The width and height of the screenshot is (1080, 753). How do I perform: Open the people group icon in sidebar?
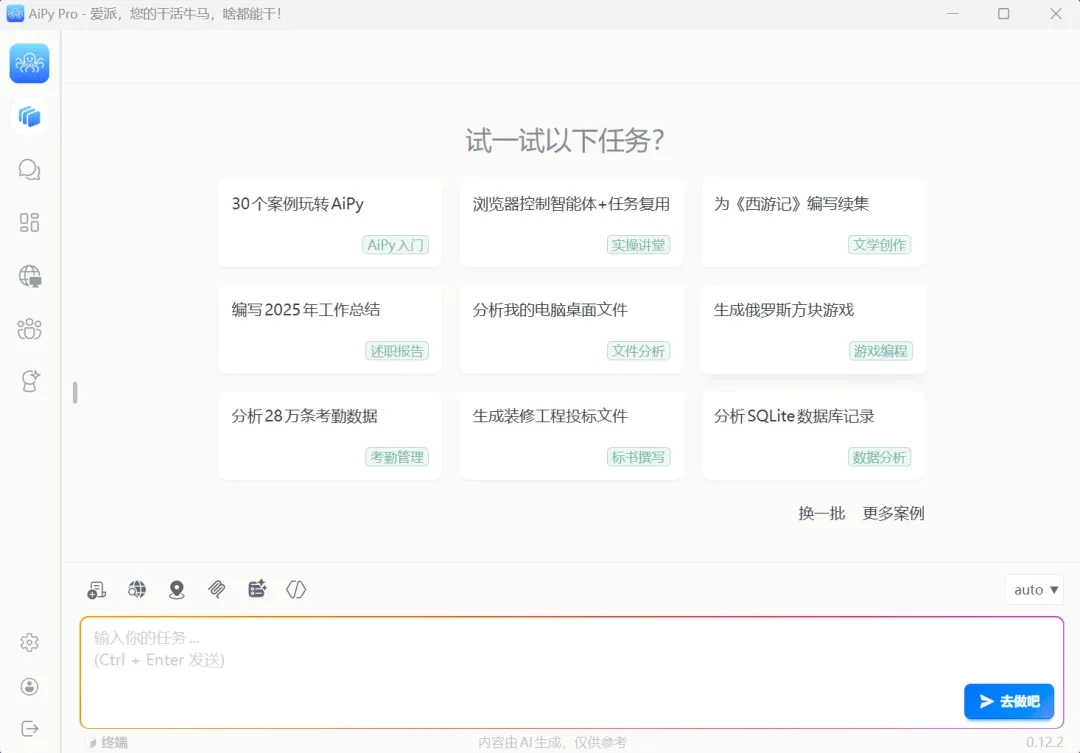[x=30, y=329]
